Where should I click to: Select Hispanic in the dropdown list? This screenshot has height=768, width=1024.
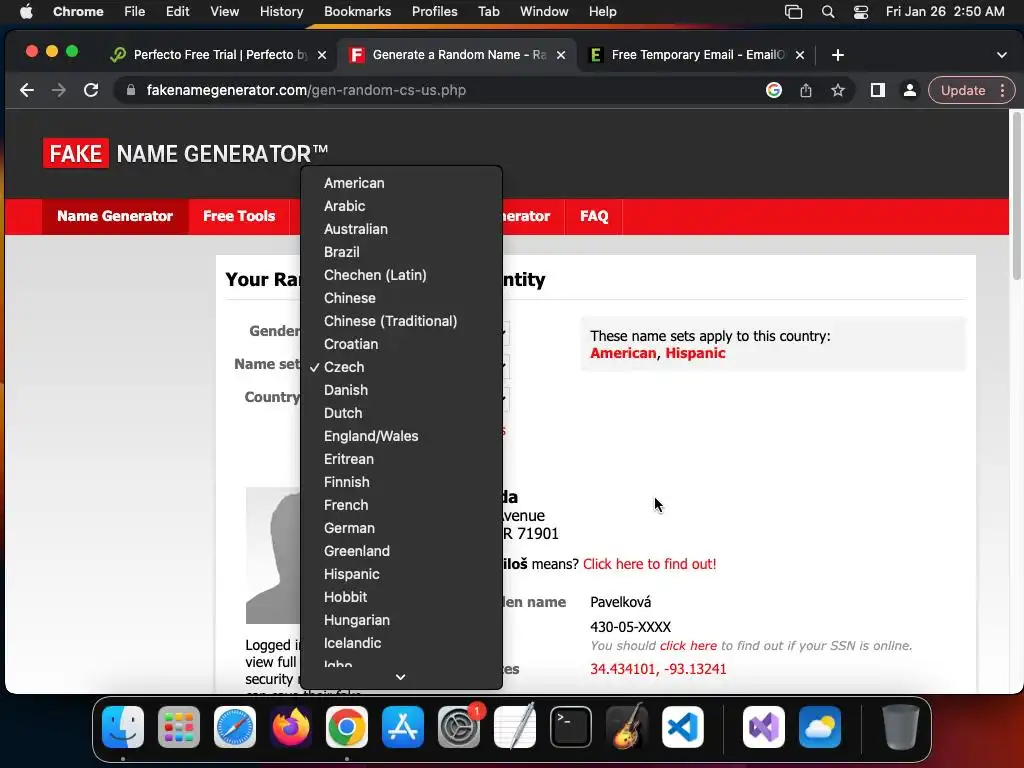pos(401,574)
